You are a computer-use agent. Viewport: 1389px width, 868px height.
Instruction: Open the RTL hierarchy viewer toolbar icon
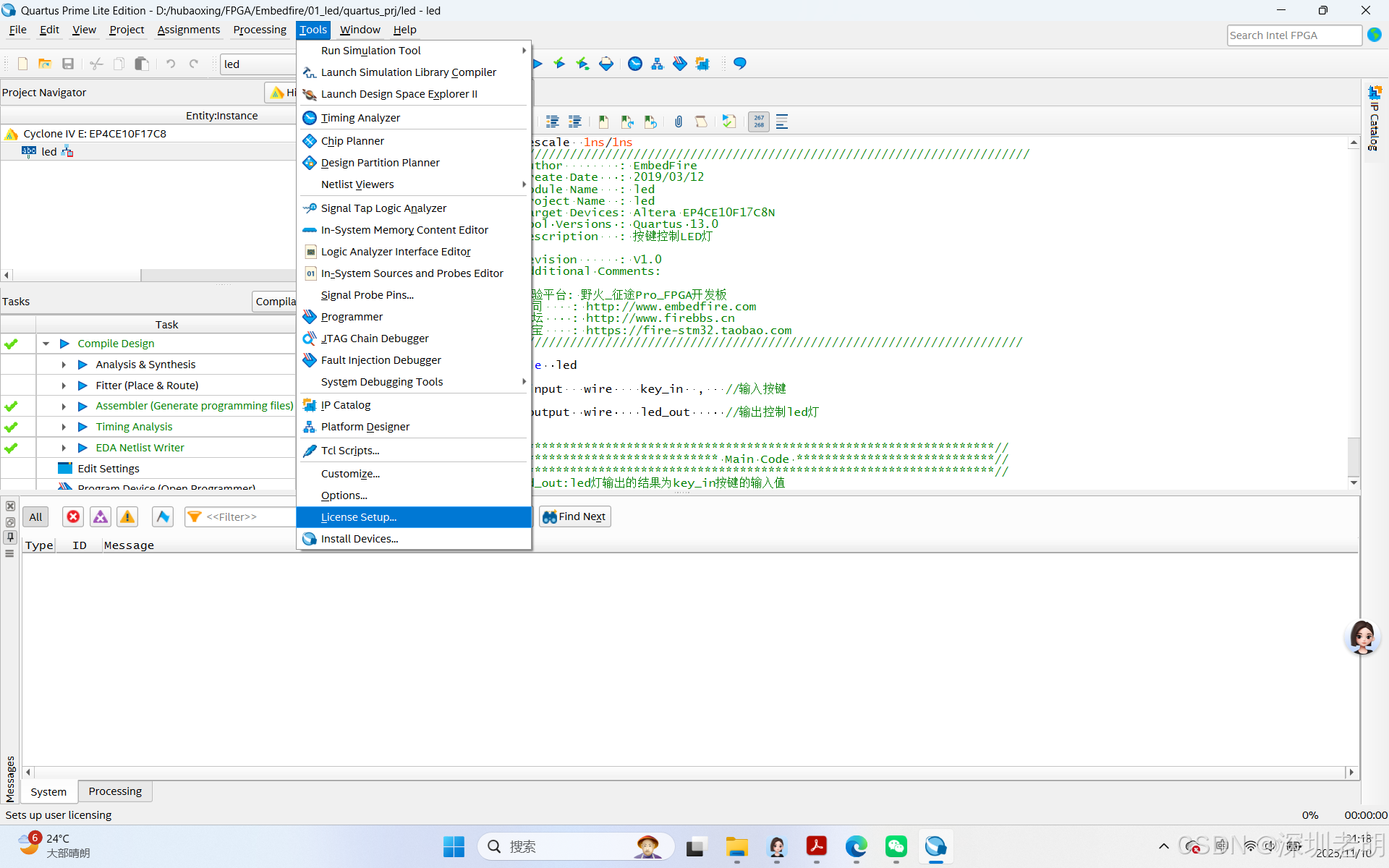point(657,63)
